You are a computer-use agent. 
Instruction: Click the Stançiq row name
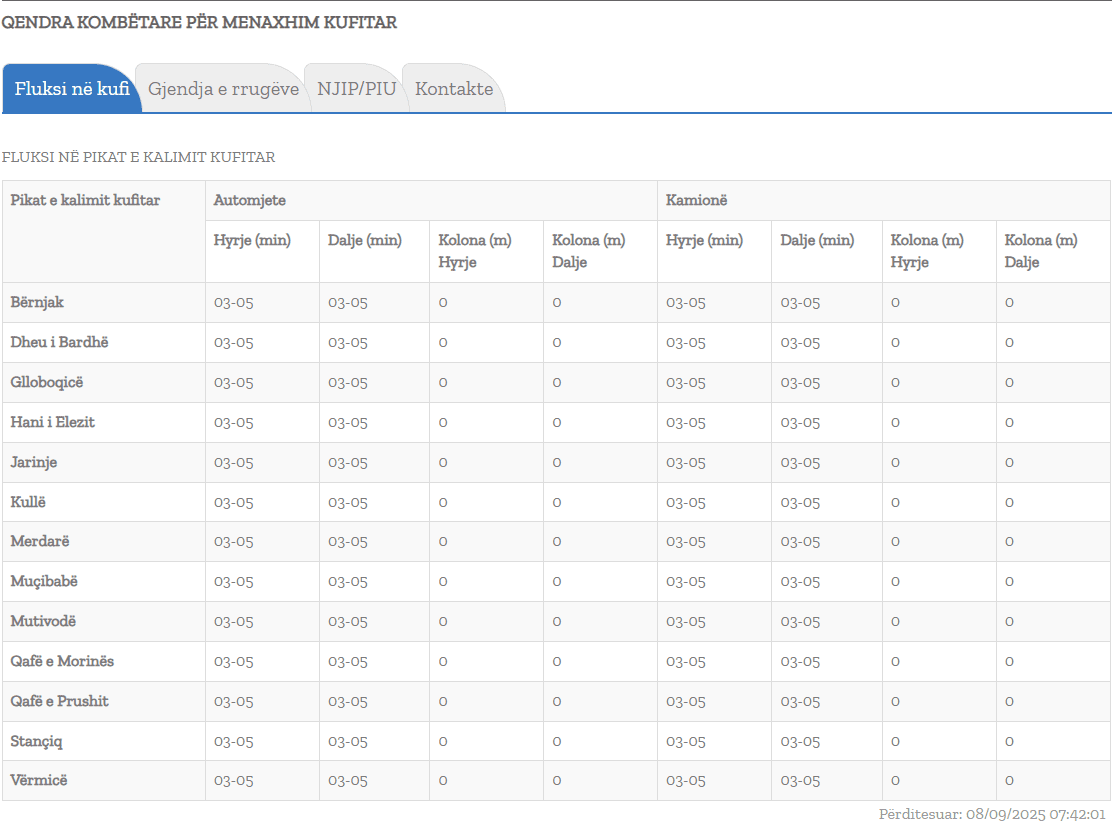pyautogui.click(x=37, y=741)
